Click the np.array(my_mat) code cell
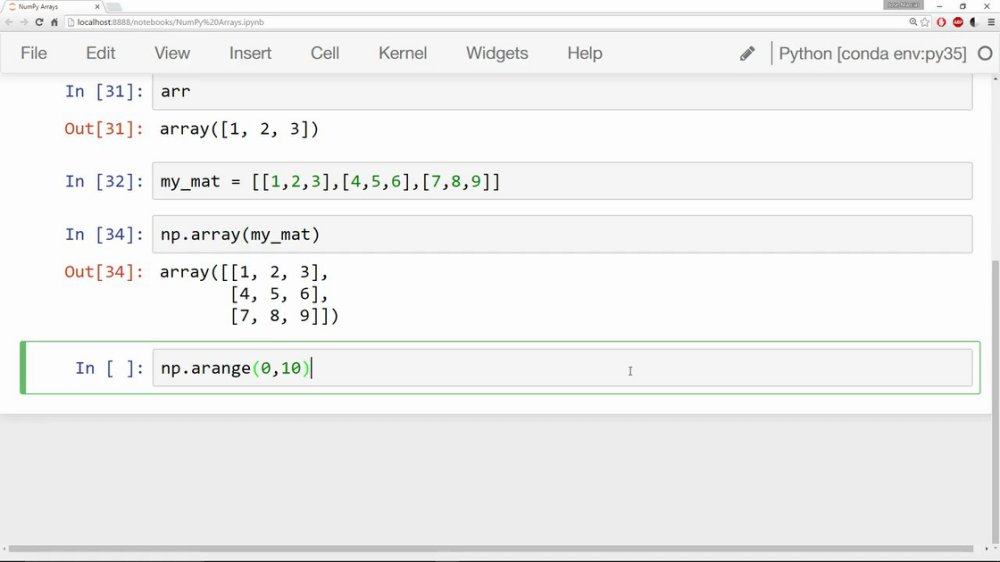 [x=562, y=234]
